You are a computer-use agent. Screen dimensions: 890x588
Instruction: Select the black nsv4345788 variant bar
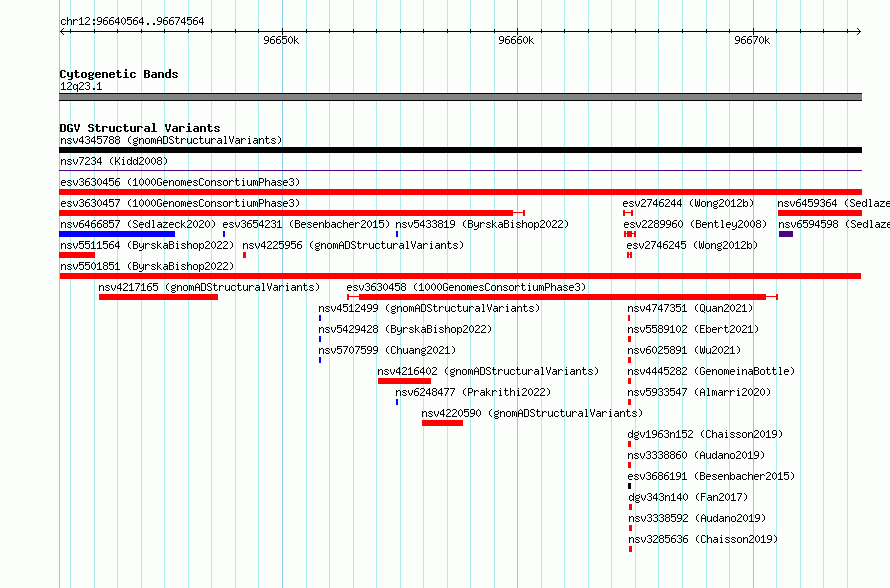(x=460, y=150)
